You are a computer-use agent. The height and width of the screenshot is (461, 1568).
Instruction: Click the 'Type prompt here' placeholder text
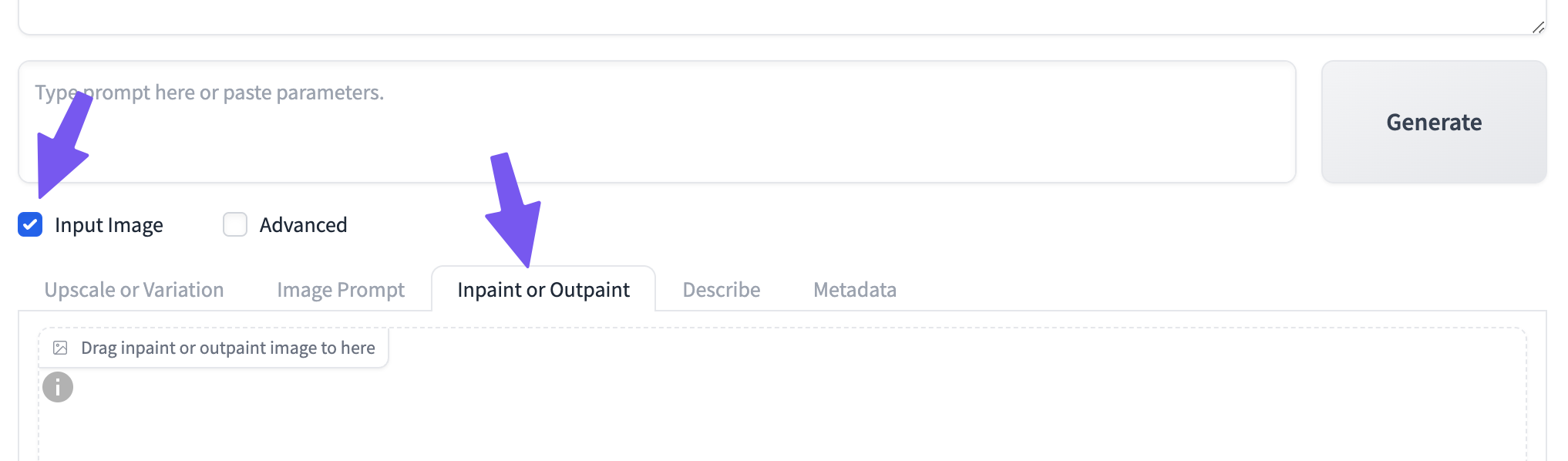(231, 93)
